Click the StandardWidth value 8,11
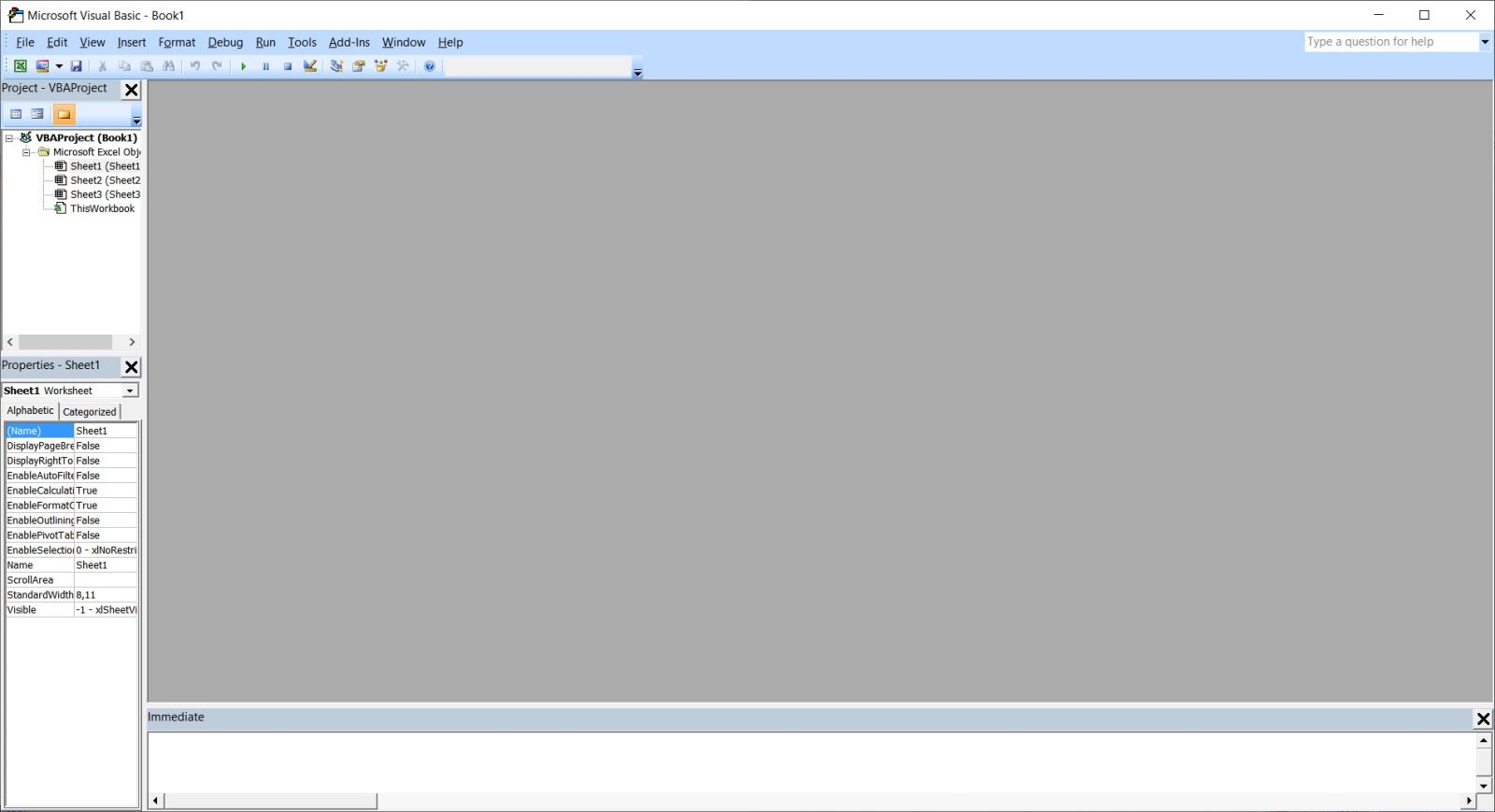This screenshot has height=812, width=1495. click(x=106, y=595)
